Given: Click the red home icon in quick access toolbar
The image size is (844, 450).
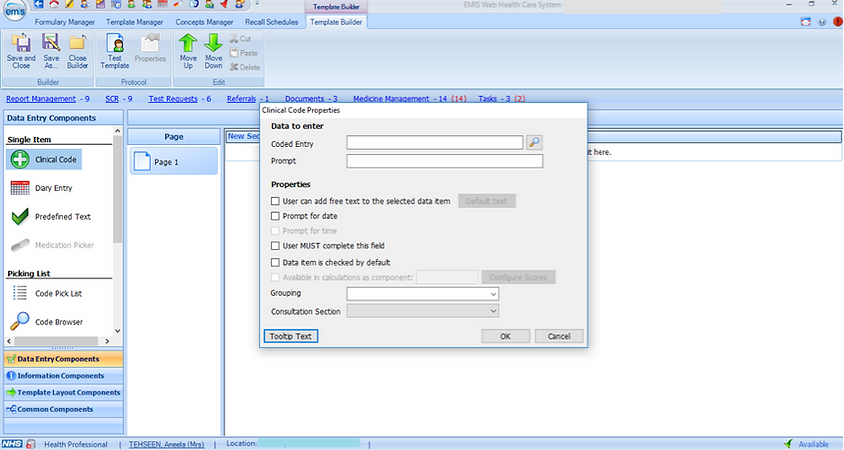Looking at the screenshot, I should click(x=54, y=4).
